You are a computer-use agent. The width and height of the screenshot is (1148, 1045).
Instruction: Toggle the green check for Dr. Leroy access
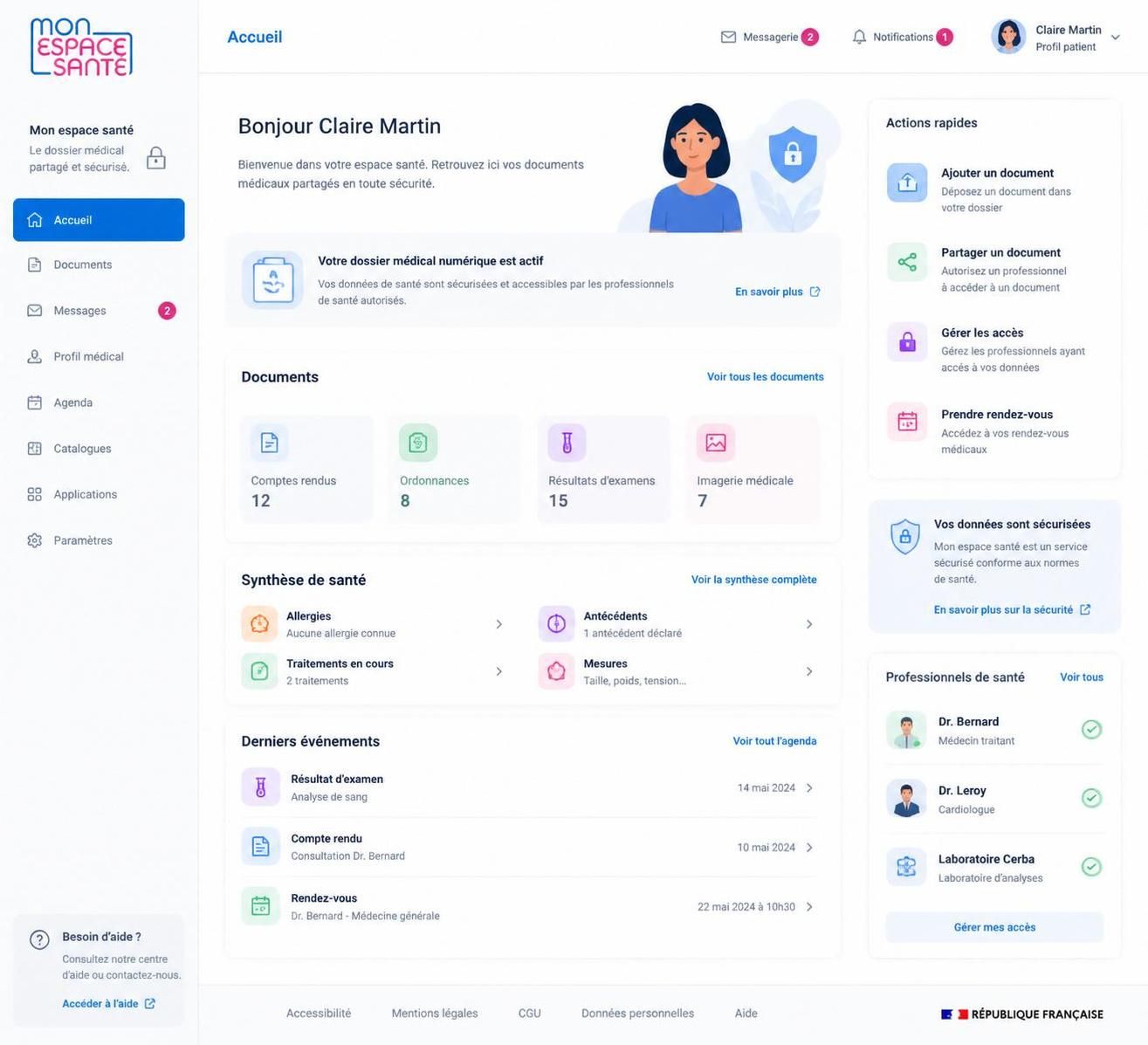[x=1091, y=798]
